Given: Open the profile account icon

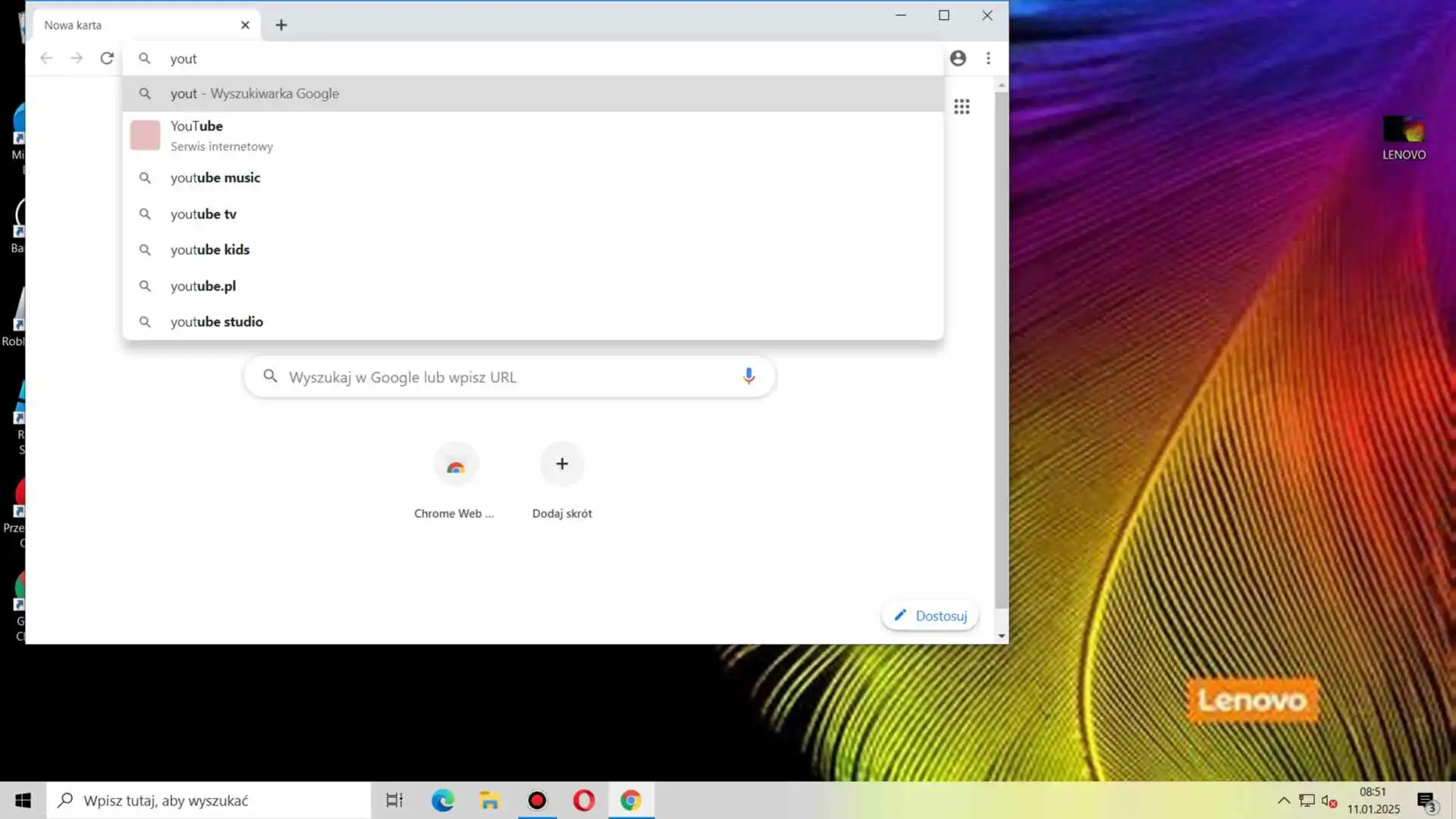Looking at the screenshot, I should click(x=958, y=58).
